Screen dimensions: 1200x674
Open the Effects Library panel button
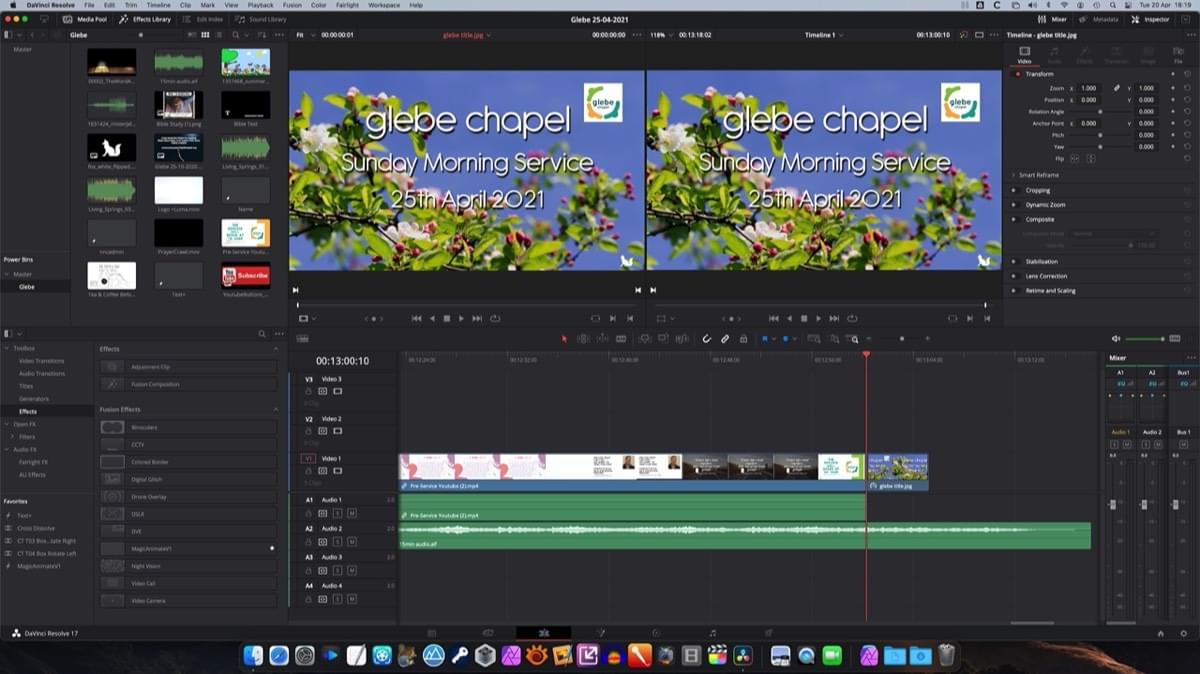(x=145, y=19)
